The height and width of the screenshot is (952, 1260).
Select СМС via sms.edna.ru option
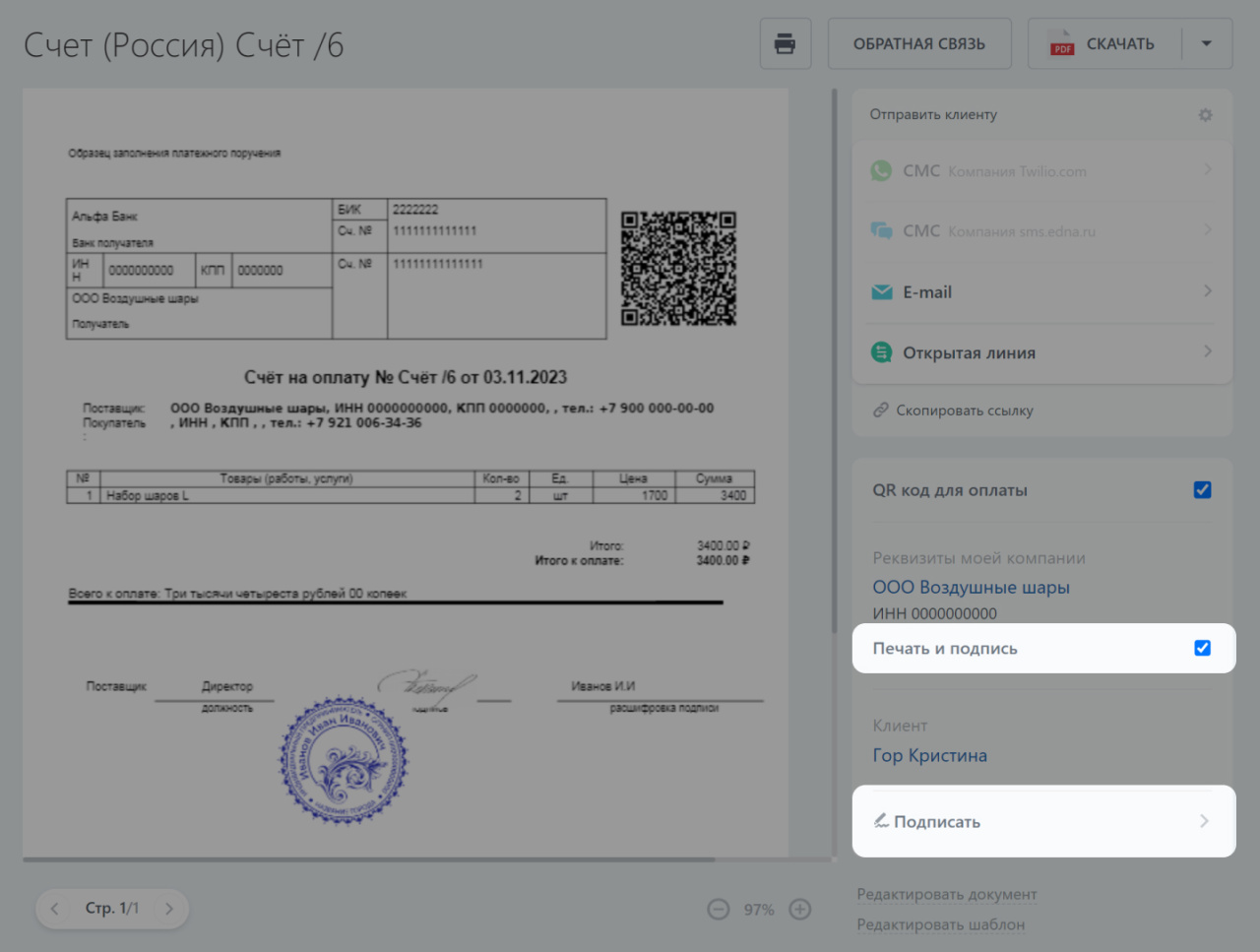pyautogui.click(x=1041, y=231)
